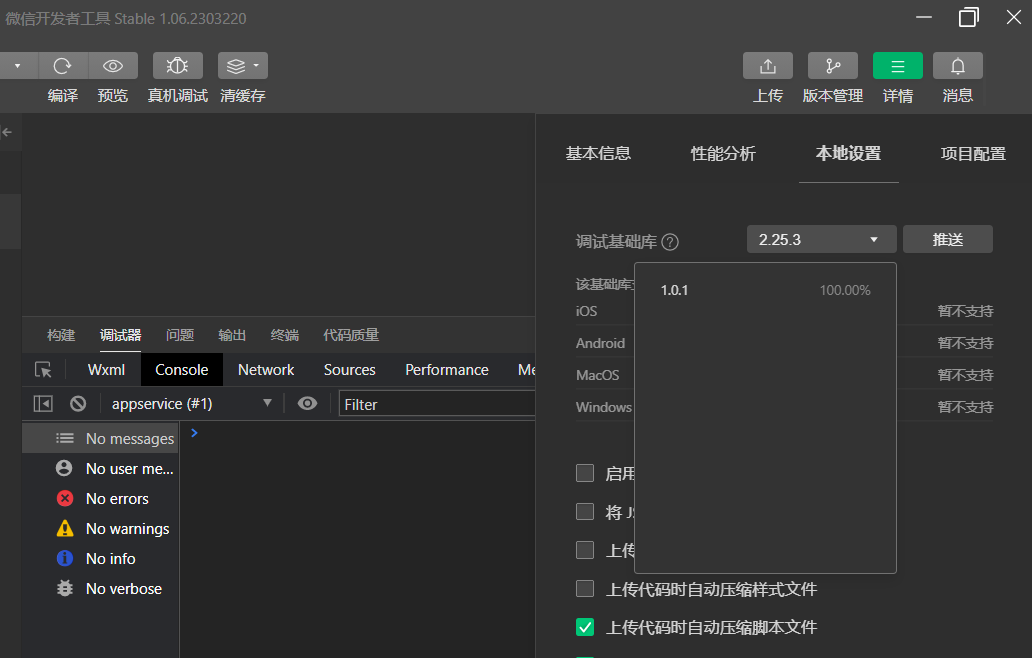The image size is (1032, 658).
Task: Toggle the partially hidden 上传 checkbox
Action: [585, 549]
